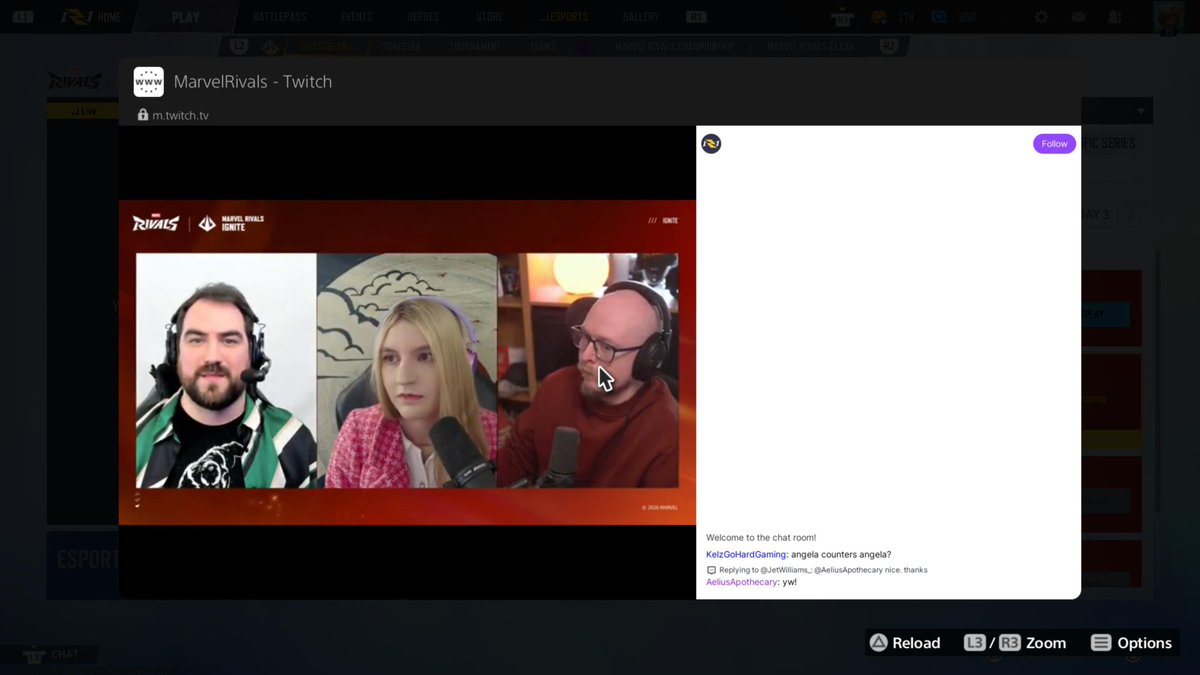1200x675 pixels.
Task: Click the L1 shoulder prompt in top bar
Action: (24, 17)
